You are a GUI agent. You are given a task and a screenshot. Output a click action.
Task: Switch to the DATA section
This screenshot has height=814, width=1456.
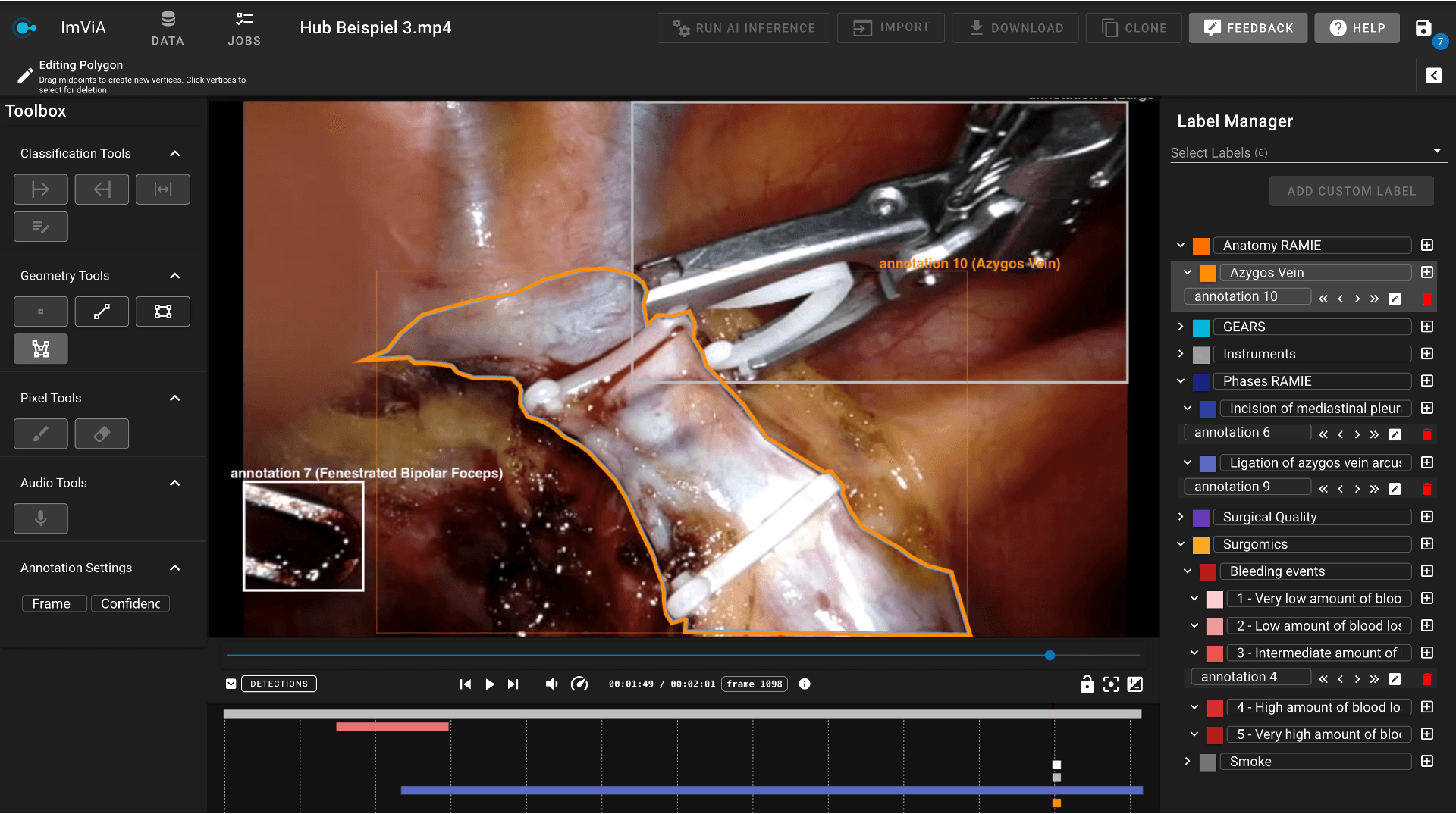point(168,28)
